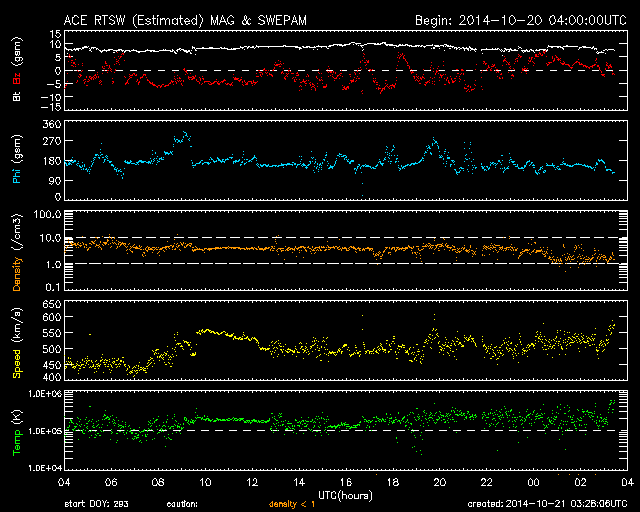Click the 'start DOY: 293' footer text

pyautogui.click(x=96, y=504)
